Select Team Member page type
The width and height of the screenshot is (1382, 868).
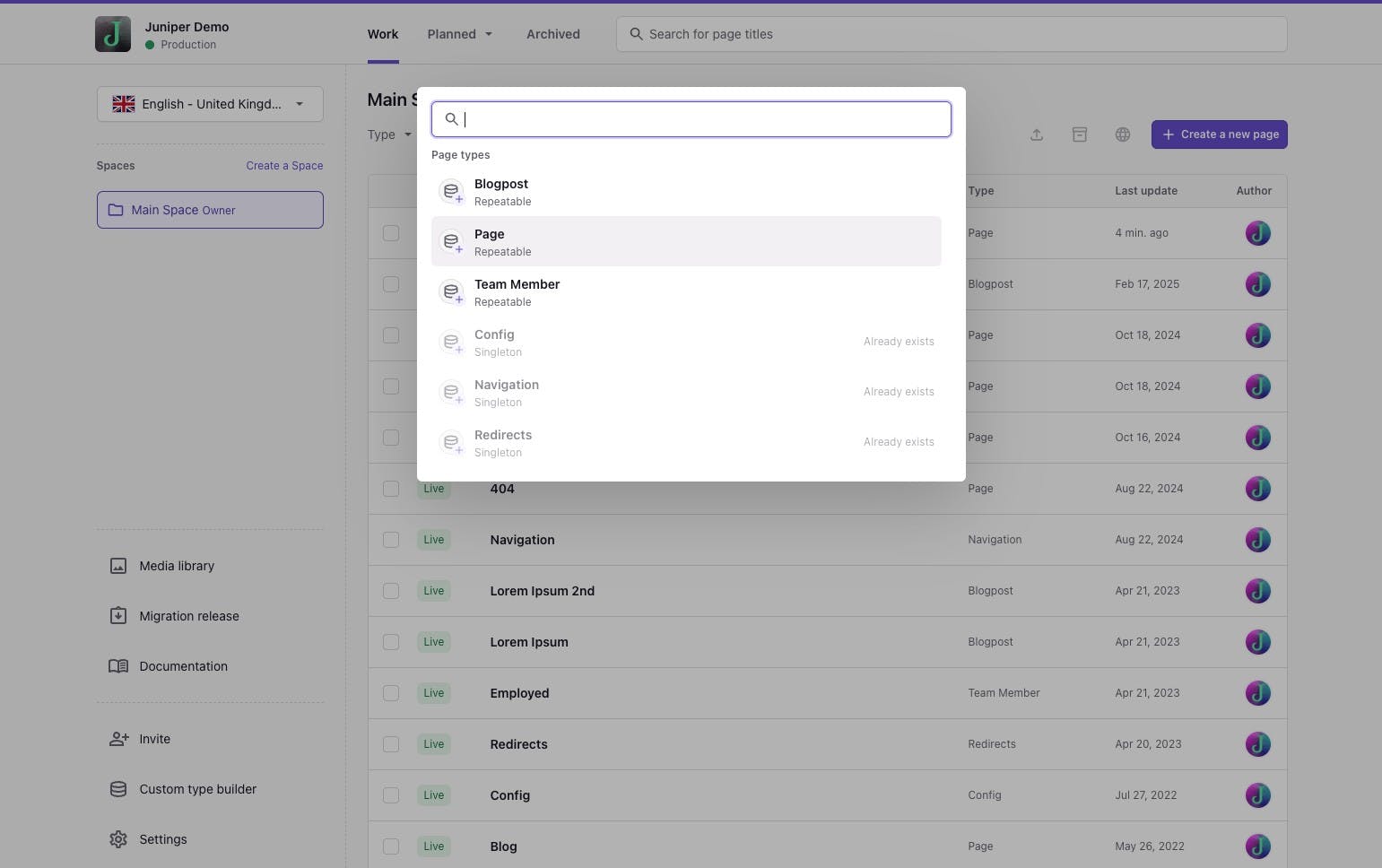coord(686,291)
